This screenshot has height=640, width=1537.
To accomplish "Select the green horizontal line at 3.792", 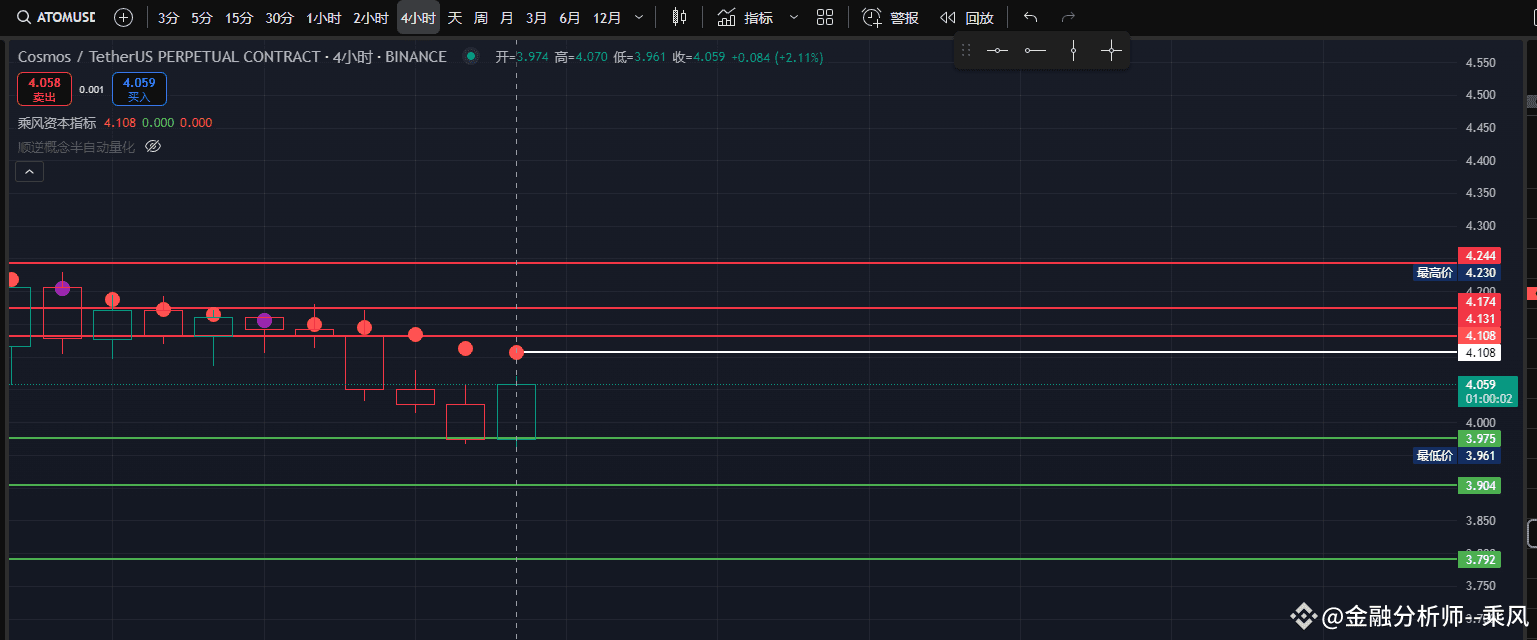I will pos(733,559).
